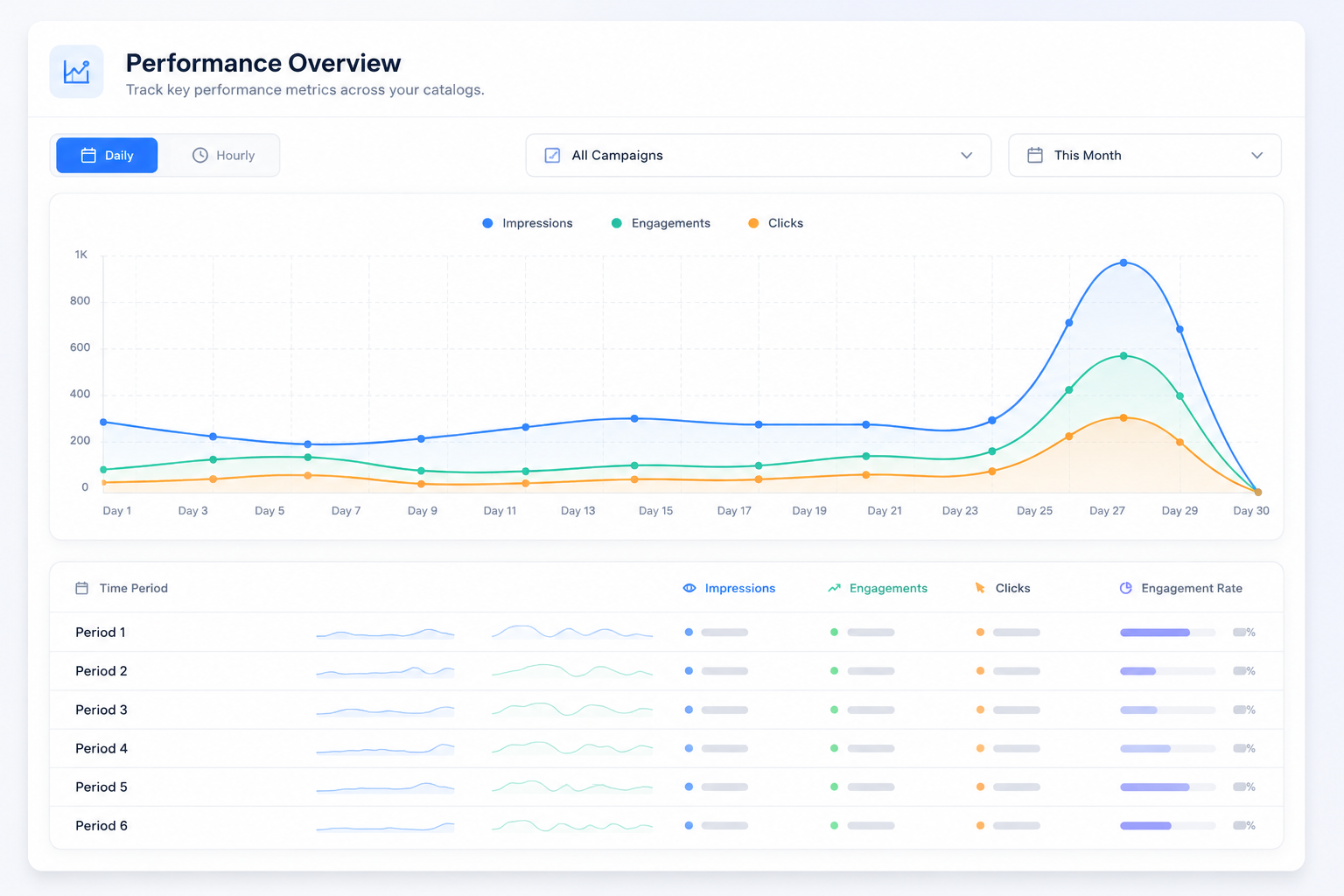
Task: Select the Period 6 row label
Action: click(x=101, y=825)
